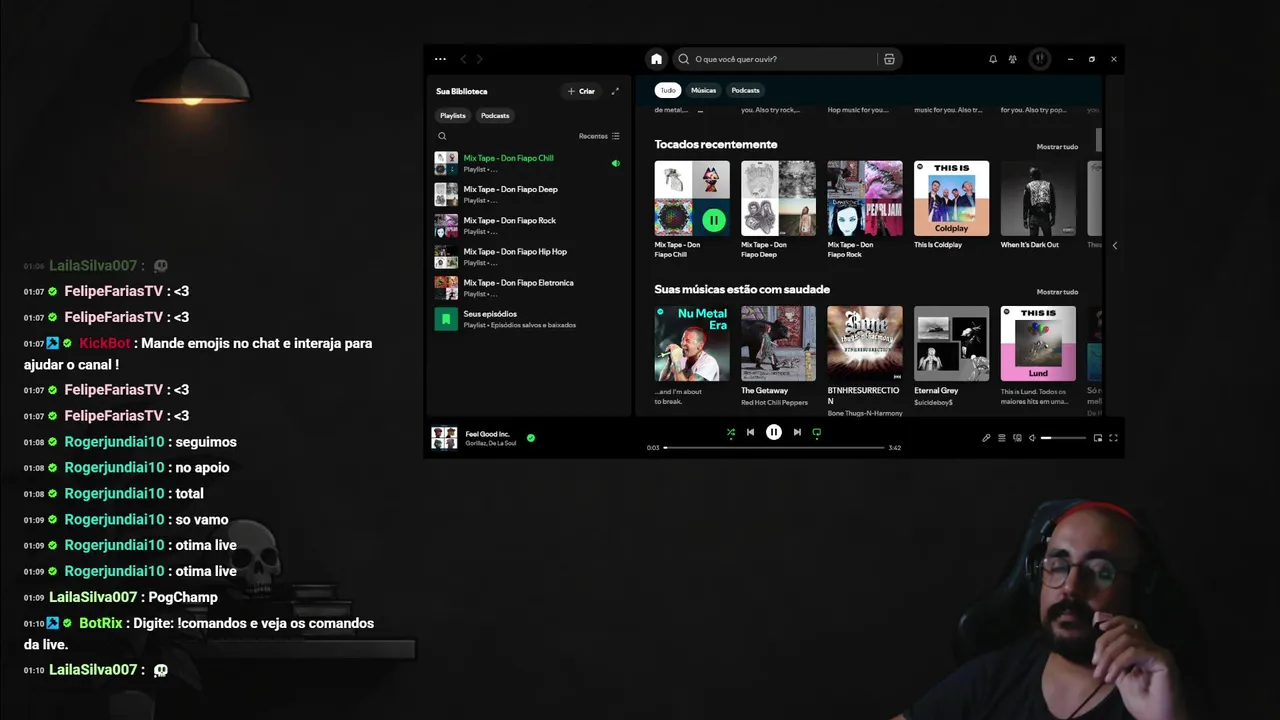Open Eternal Grey album card
The height and width of the screenshot is (720, 1280).
(951, 355)
